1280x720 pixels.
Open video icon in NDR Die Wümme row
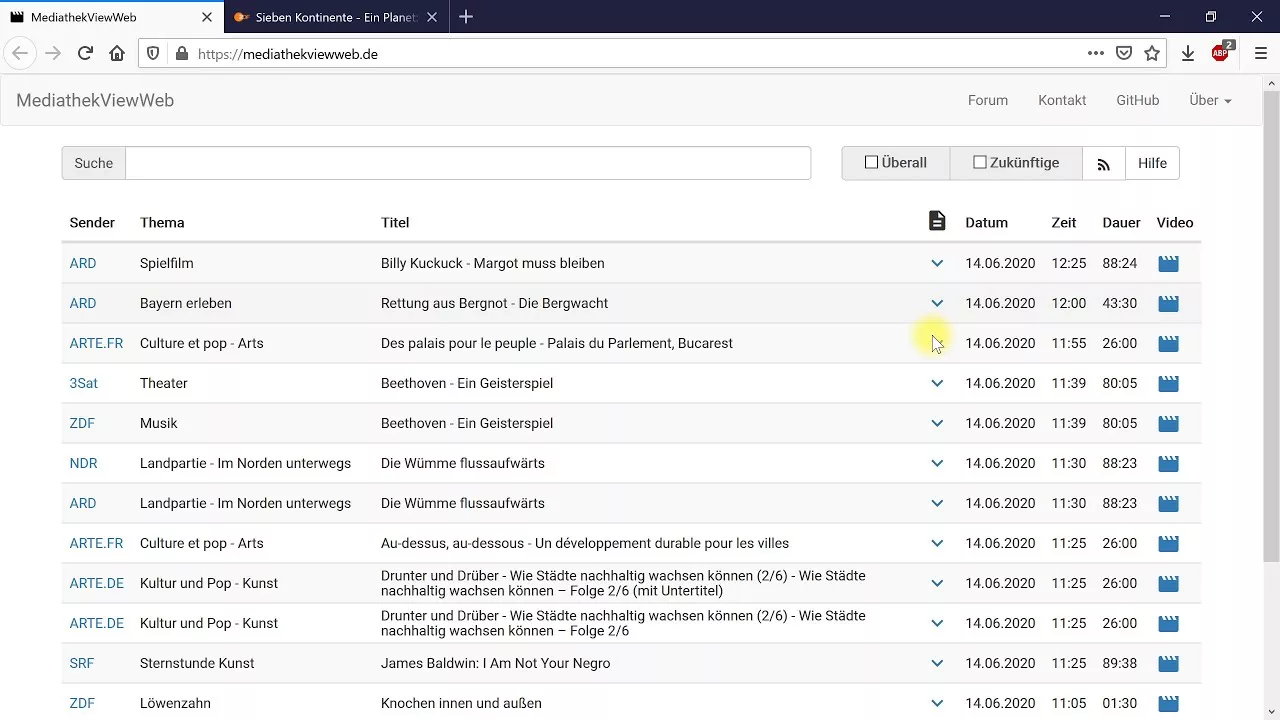(x=1168, y=464)
